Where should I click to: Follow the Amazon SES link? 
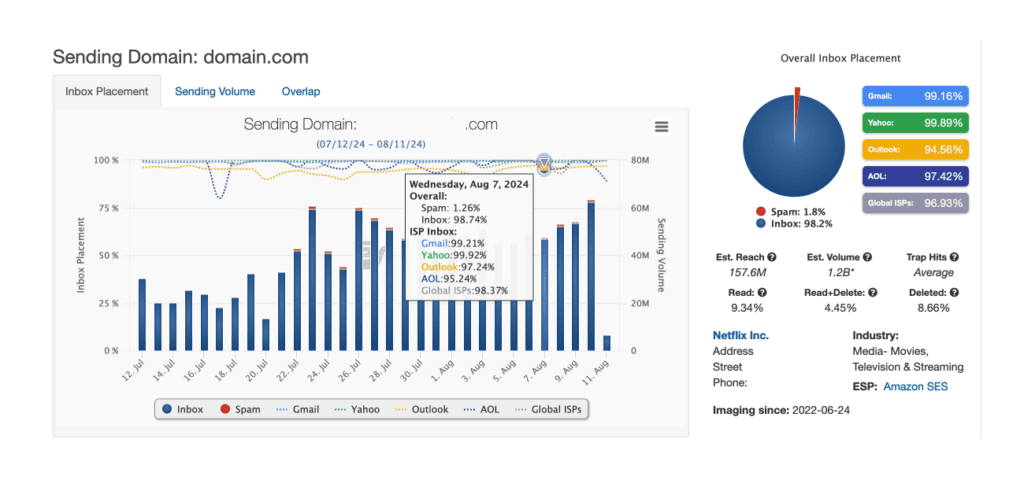click(x=914, y=386)
